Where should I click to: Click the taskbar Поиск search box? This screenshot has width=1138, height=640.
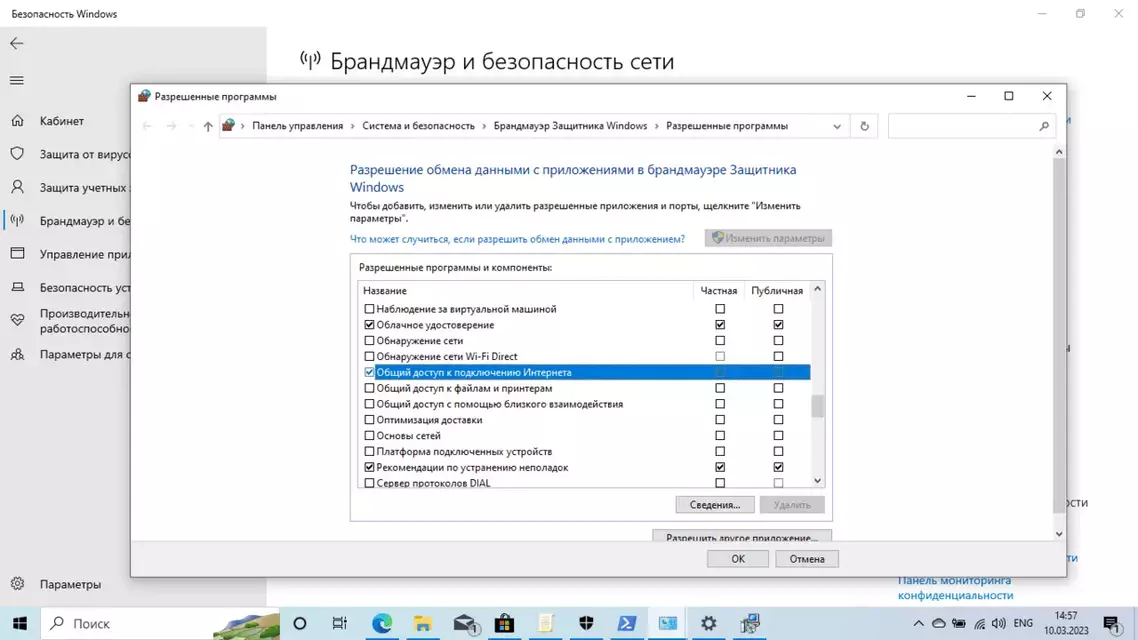coord(160,623)
